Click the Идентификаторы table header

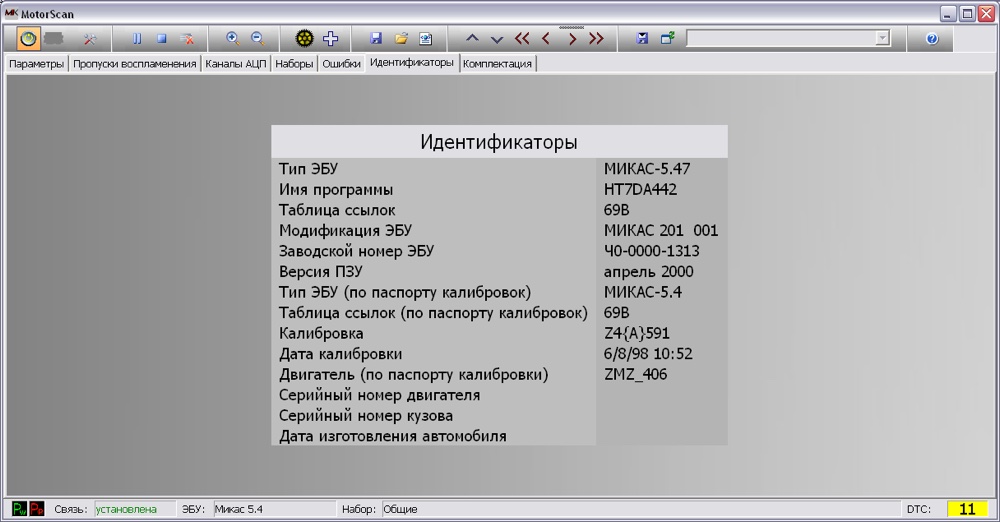coord(499,142)
